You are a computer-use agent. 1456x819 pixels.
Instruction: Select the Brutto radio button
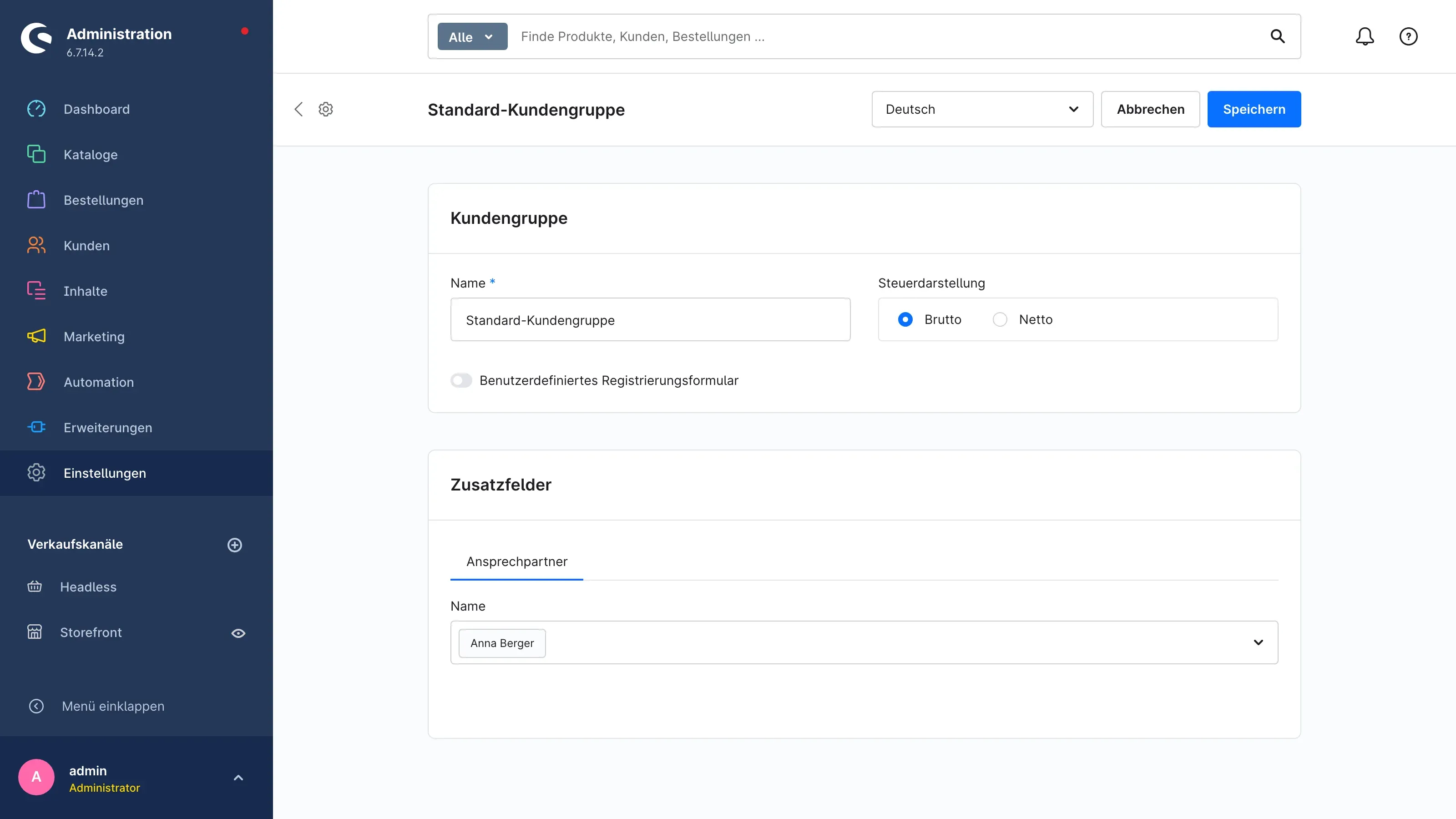pyautogui.click(x=905, y=319)
